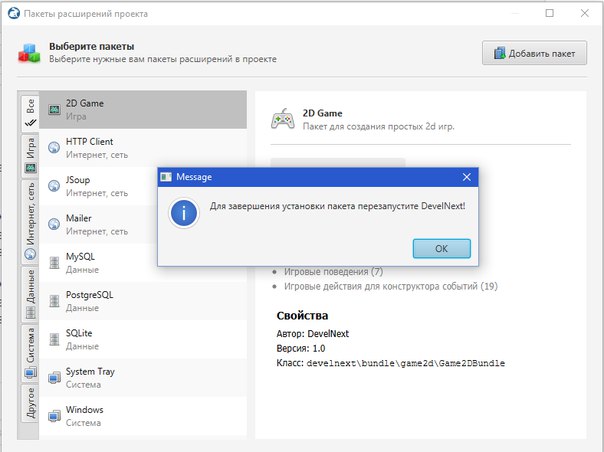Click the app icon in window title bar

tap(14, 13)
